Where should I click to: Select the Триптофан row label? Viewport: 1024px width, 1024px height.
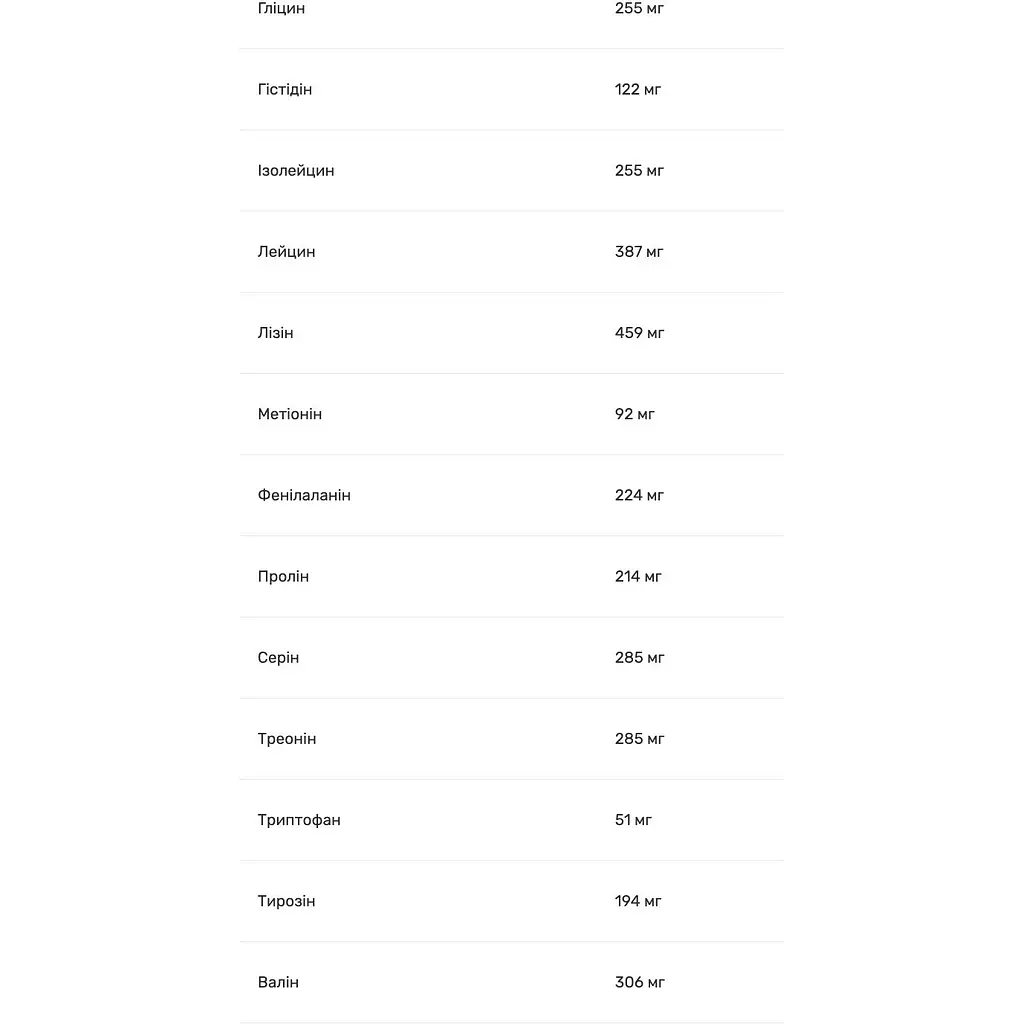point(298,820)
